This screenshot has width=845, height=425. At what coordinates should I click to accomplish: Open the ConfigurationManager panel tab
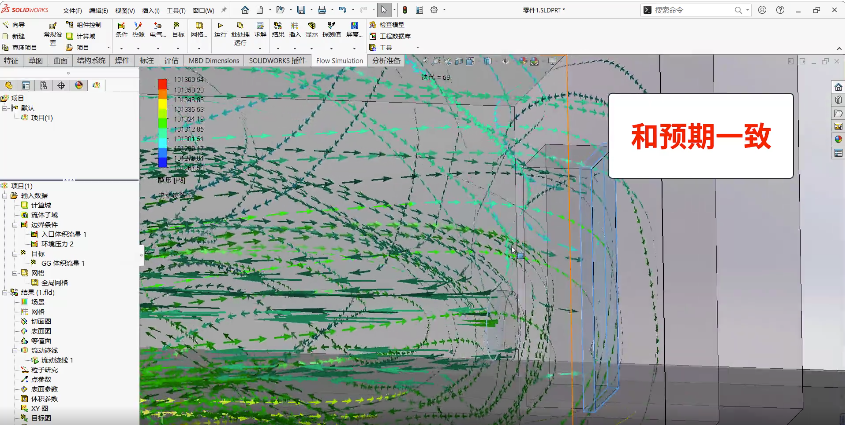(44, 85)
